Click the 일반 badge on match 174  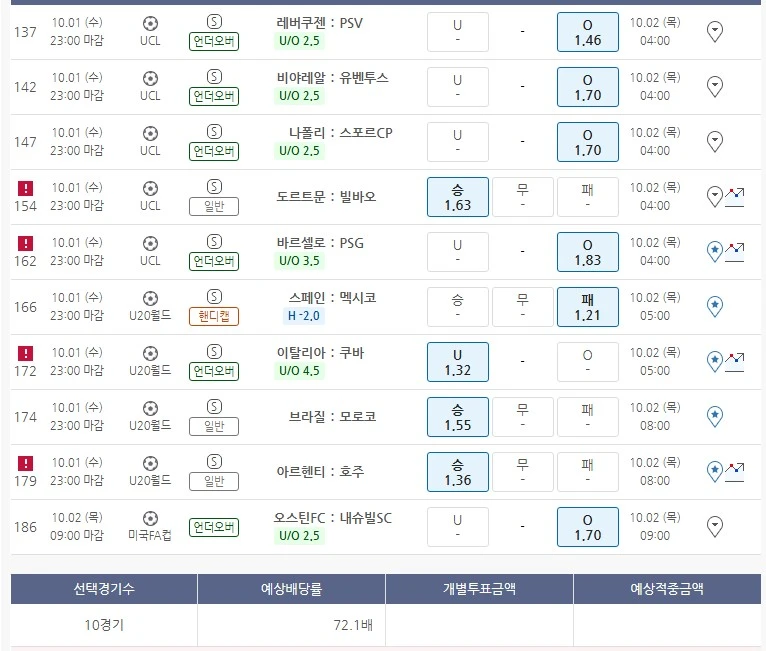(214, 426)
